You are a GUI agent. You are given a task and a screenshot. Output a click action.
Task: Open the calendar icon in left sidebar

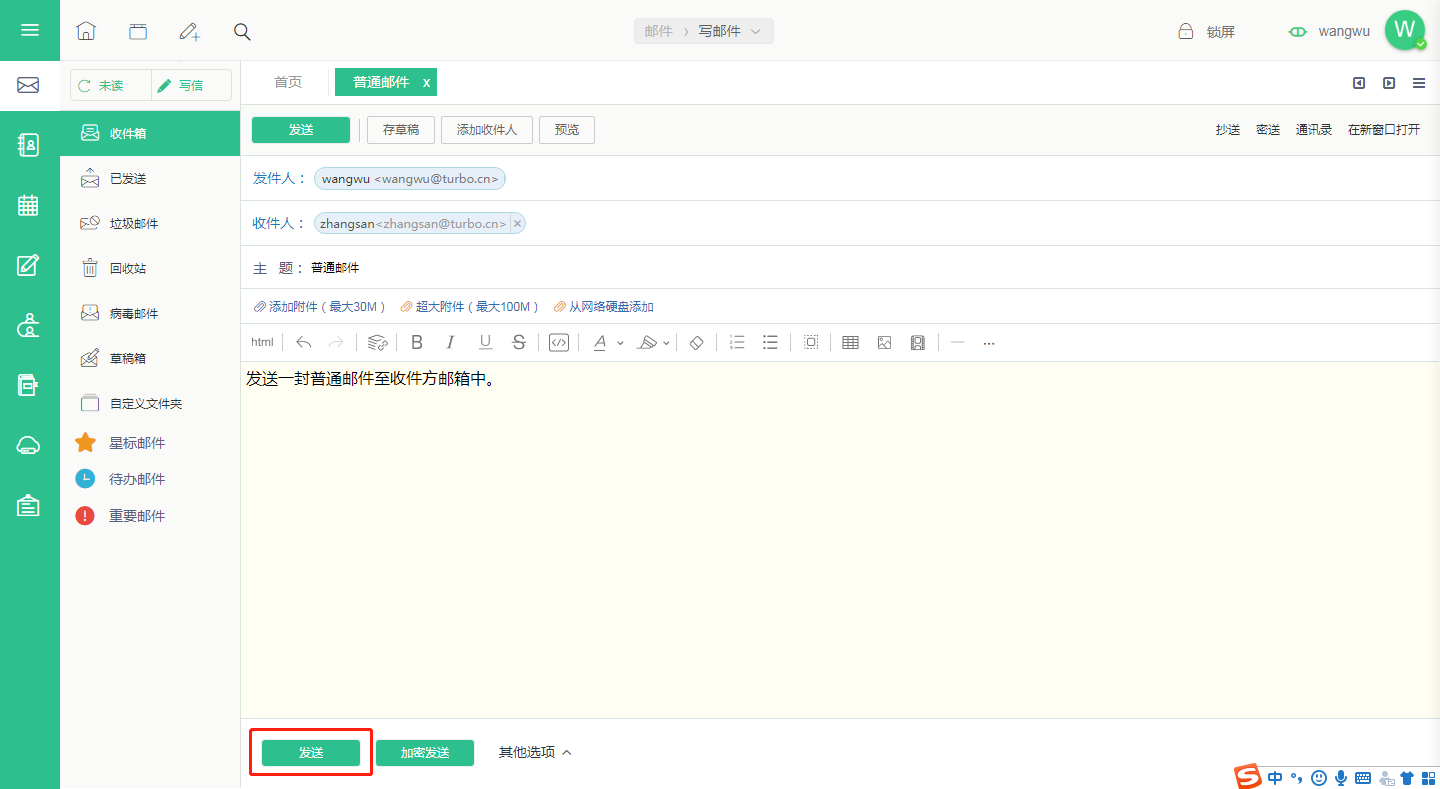coord(28,205)
